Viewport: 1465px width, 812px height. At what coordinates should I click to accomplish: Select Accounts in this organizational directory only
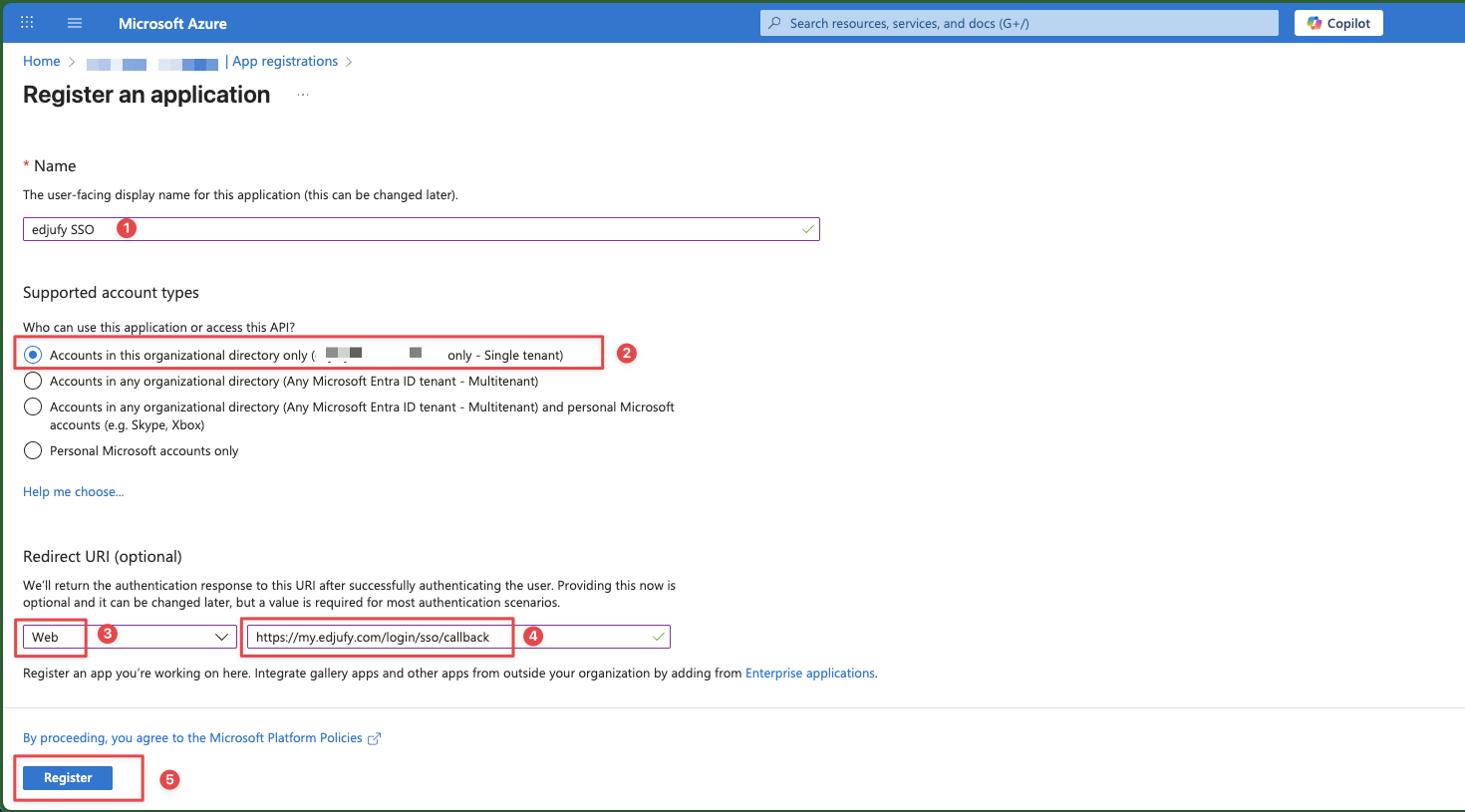(33, 355)
